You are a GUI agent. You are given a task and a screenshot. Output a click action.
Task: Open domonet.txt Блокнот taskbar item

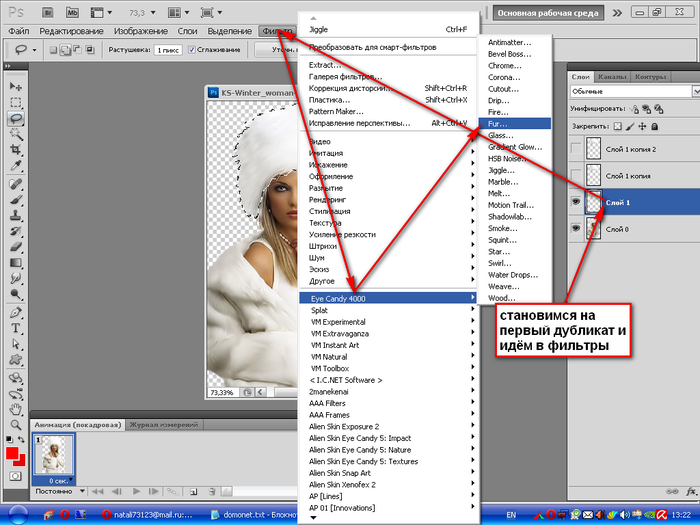point(254,515)
